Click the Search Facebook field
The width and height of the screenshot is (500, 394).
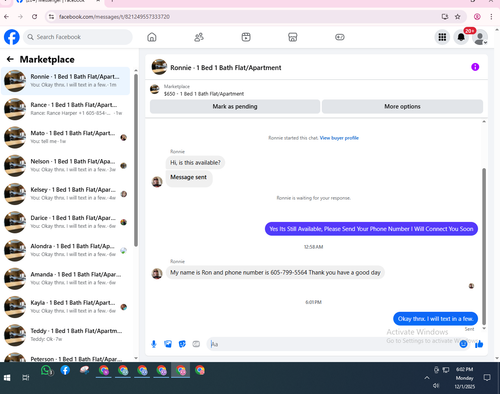(78, 37)
